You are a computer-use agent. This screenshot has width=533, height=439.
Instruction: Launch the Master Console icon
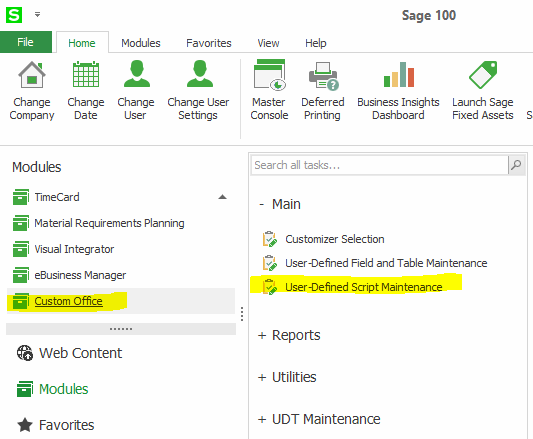point(270,75)
